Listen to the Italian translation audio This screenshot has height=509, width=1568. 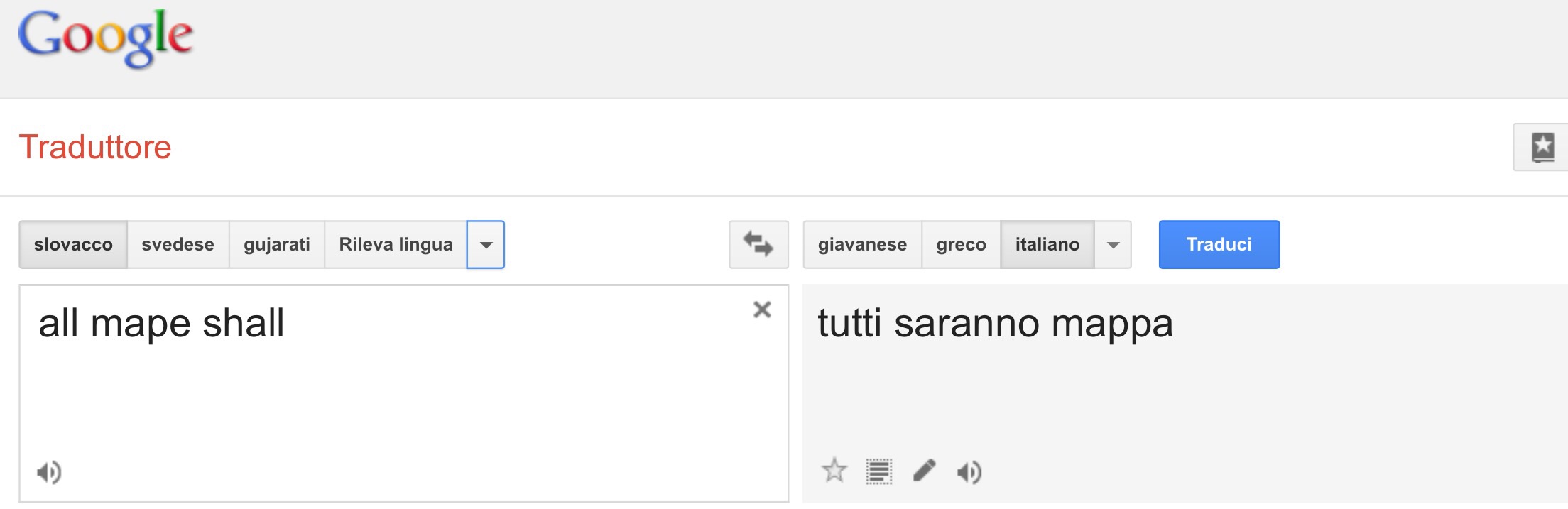pyautogui.click(x=969, y=471)
